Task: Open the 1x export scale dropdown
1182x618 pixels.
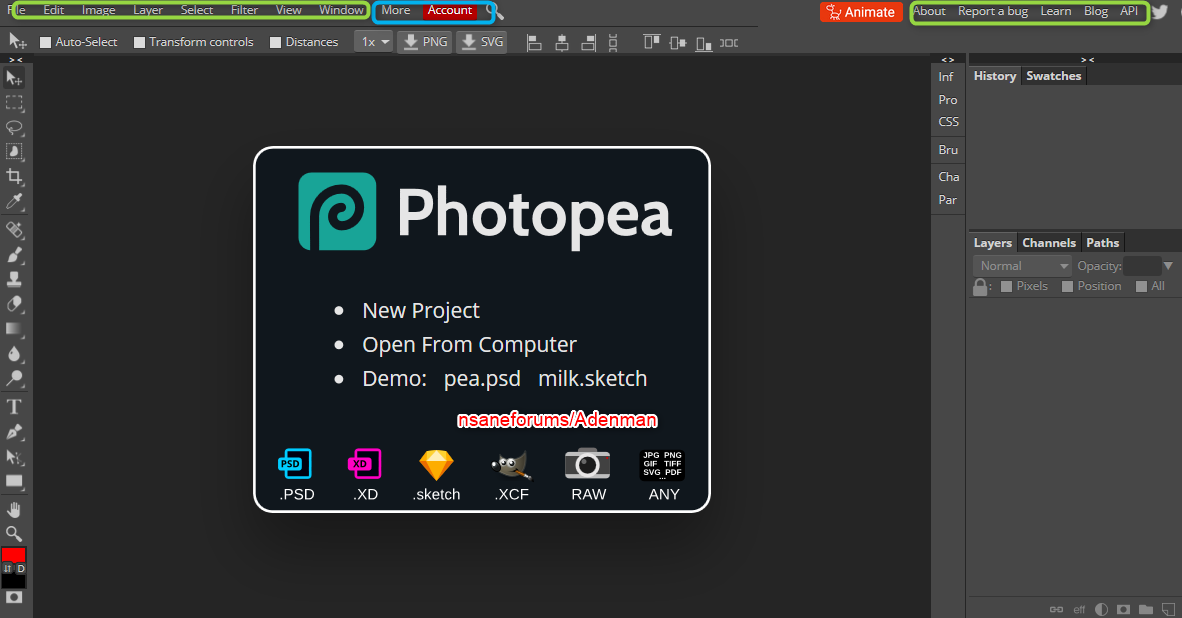Action: (x=374, y=41)
